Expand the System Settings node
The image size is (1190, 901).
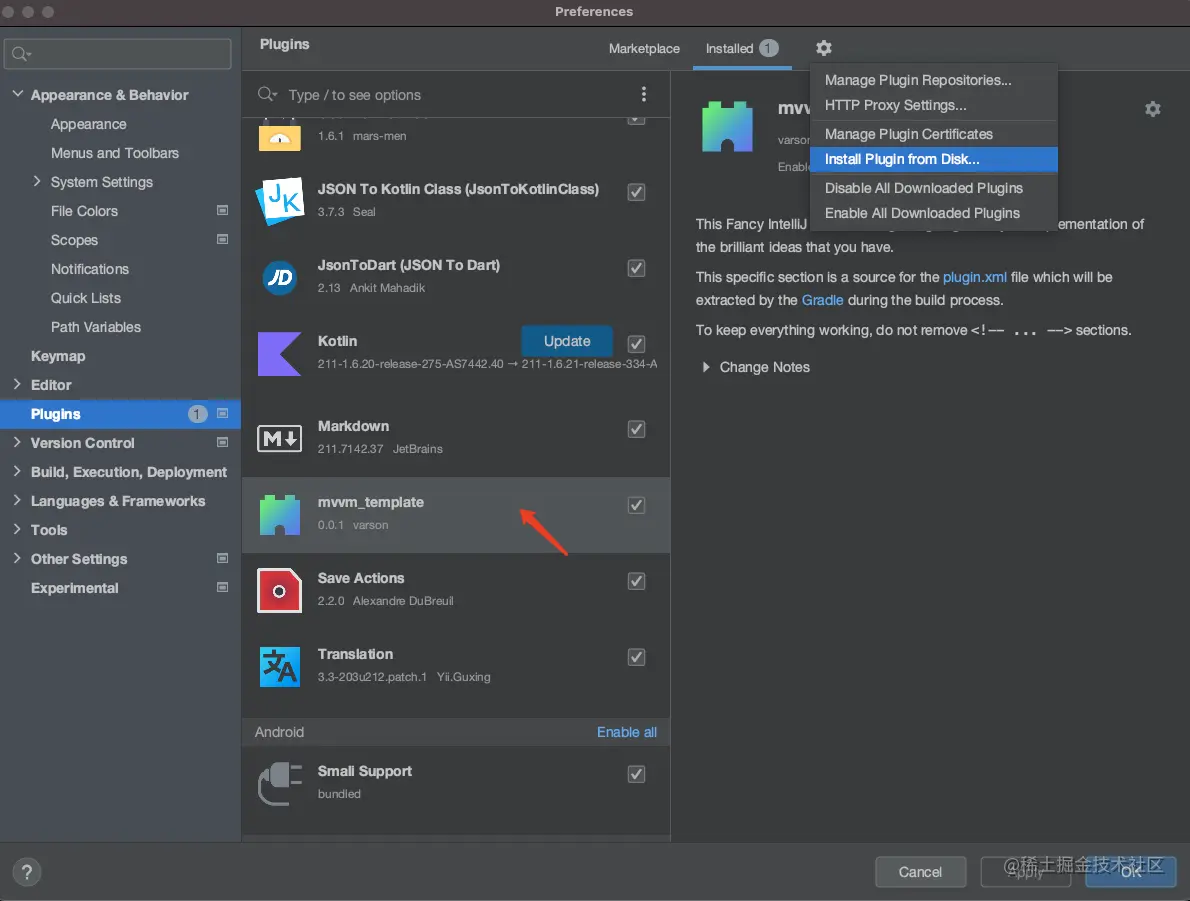coord(36,181)
